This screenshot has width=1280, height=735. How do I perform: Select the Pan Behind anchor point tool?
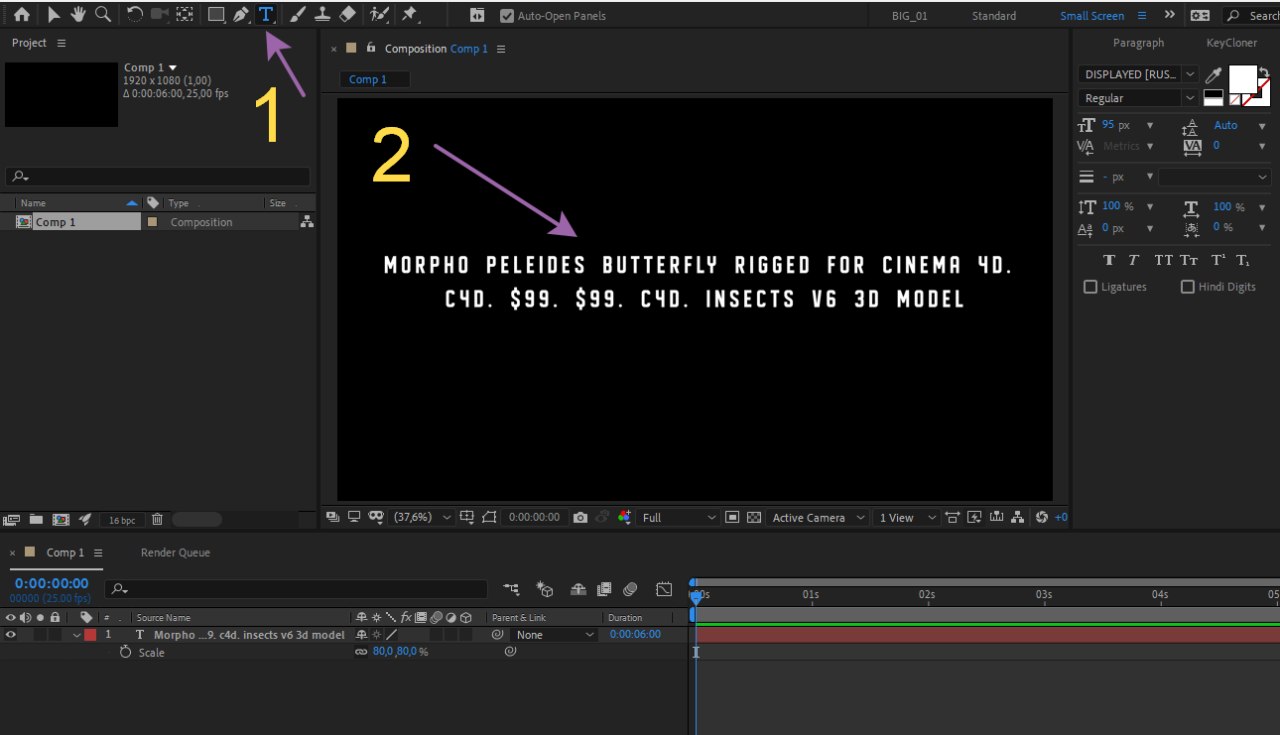[184, 15]
